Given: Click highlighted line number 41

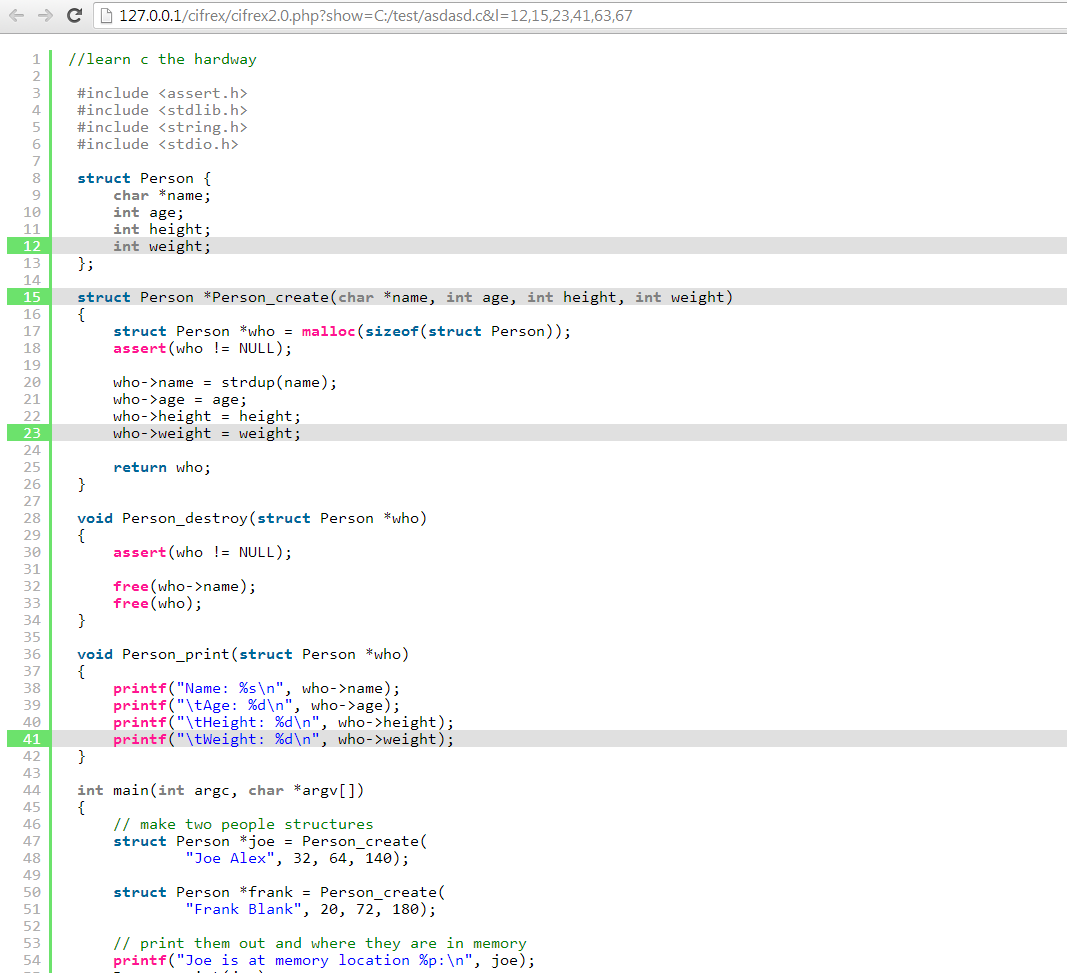Looking at the screenshot, I should (x=31, y=739).
